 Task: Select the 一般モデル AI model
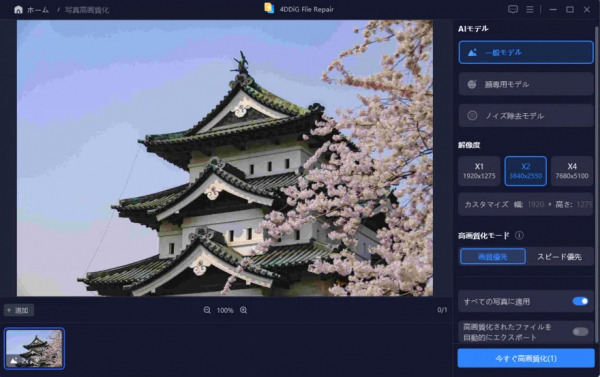pos(526,52)
